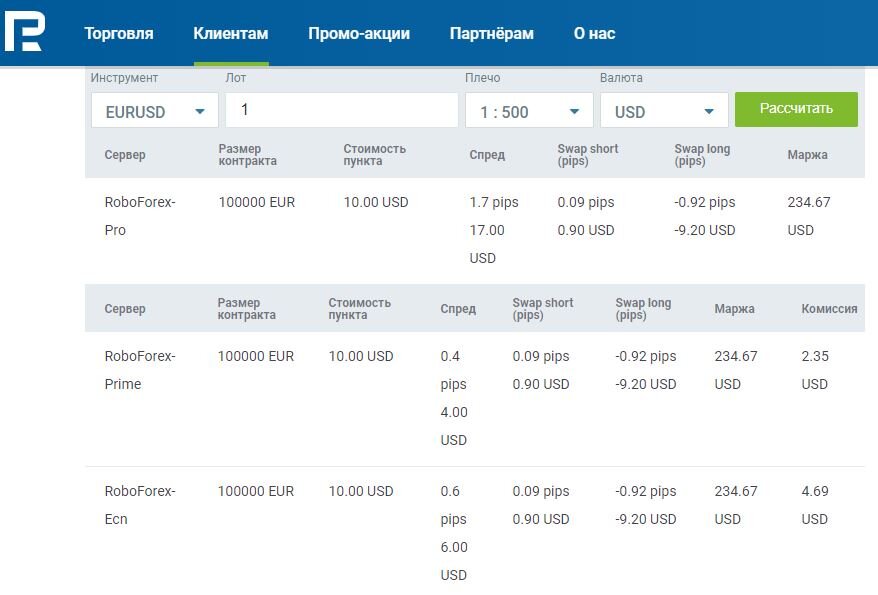Screen dimensions: 878x595
Task: Expand the EURUSD instrument dropdown
Action: (155, 110)
